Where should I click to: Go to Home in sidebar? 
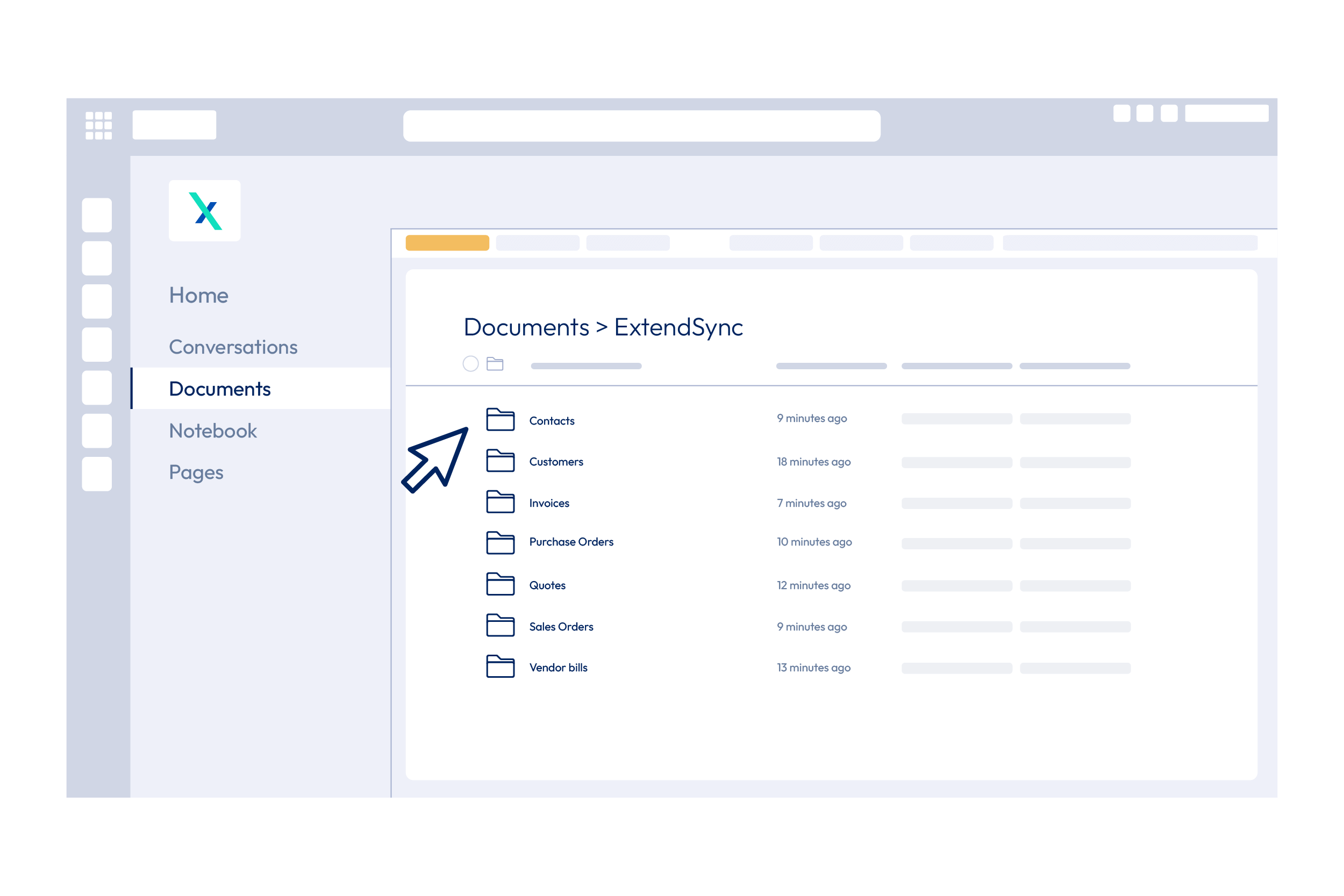[x=198, y=296]
